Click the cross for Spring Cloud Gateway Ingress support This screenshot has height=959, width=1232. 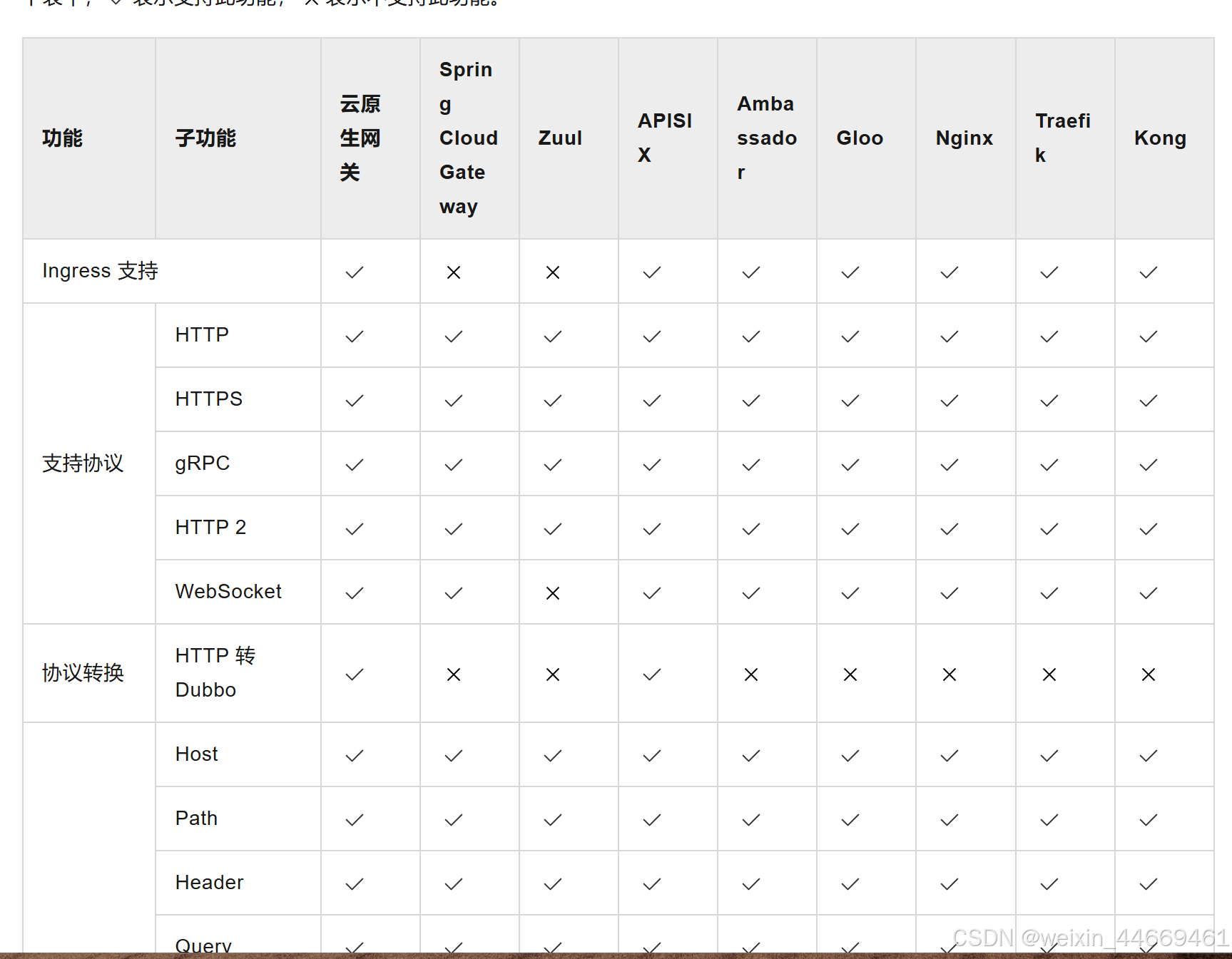454,272
